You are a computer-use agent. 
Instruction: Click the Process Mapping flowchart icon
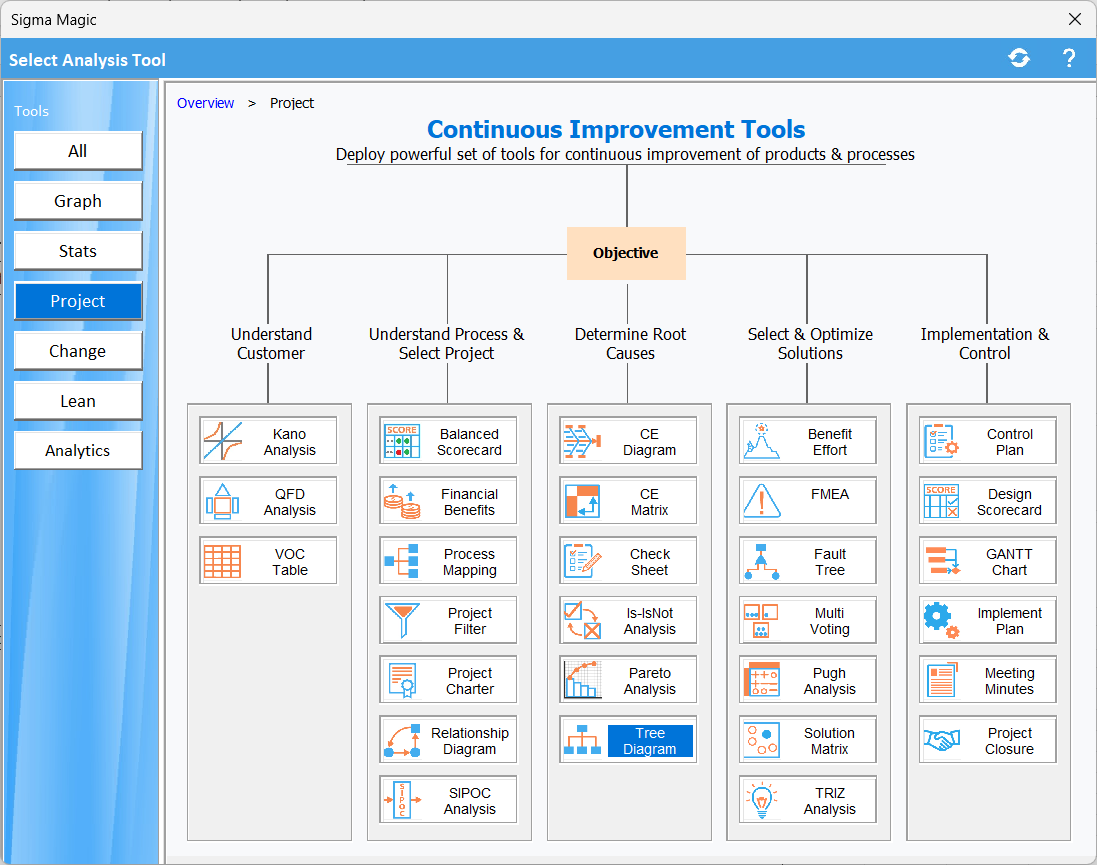click(402, 561)
